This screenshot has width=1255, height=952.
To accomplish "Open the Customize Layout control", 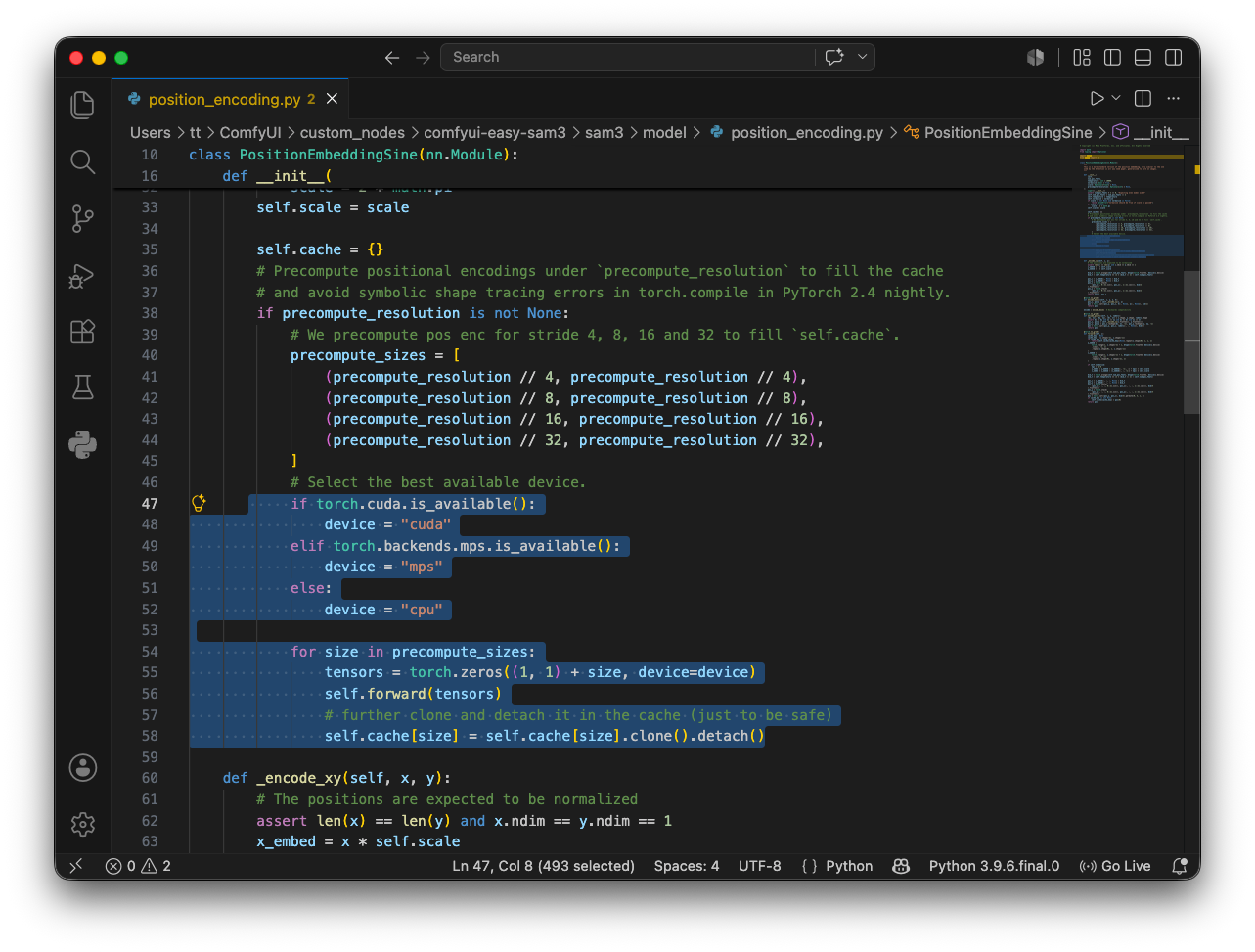I will 1082,58.
